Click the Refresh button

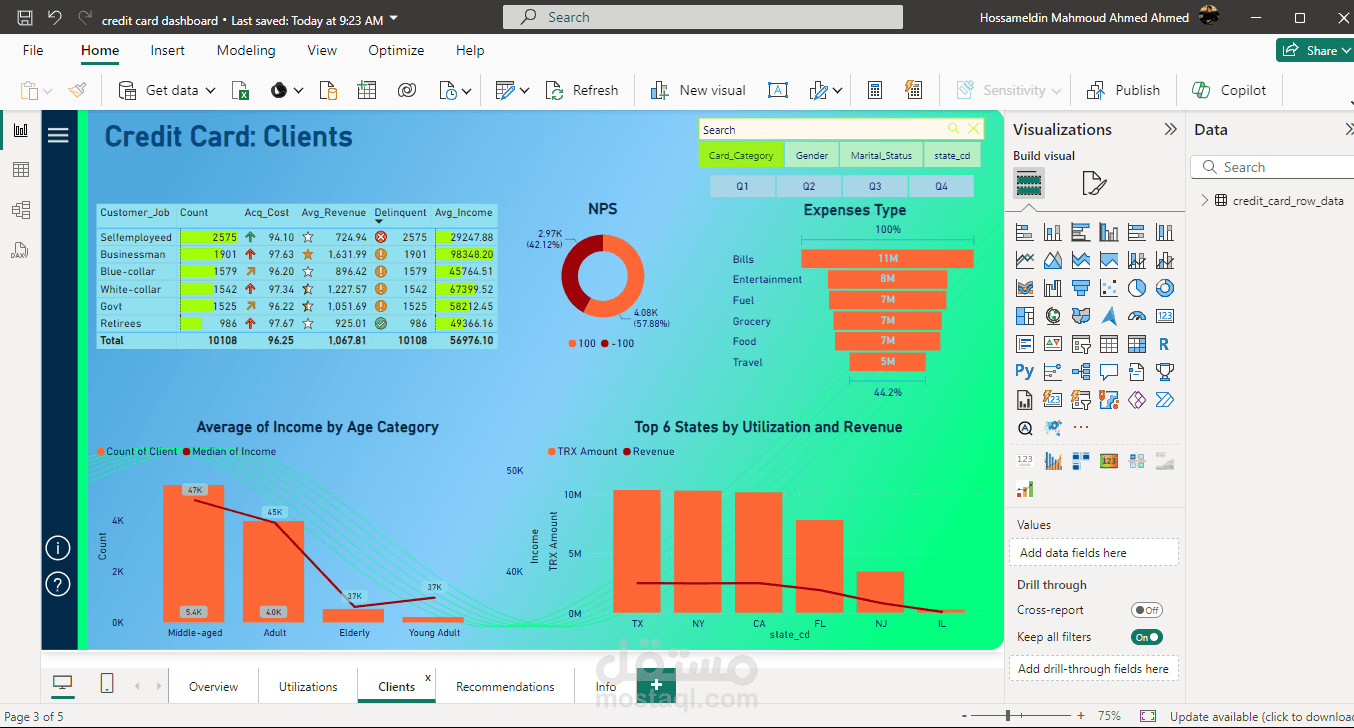coord(583,91)
